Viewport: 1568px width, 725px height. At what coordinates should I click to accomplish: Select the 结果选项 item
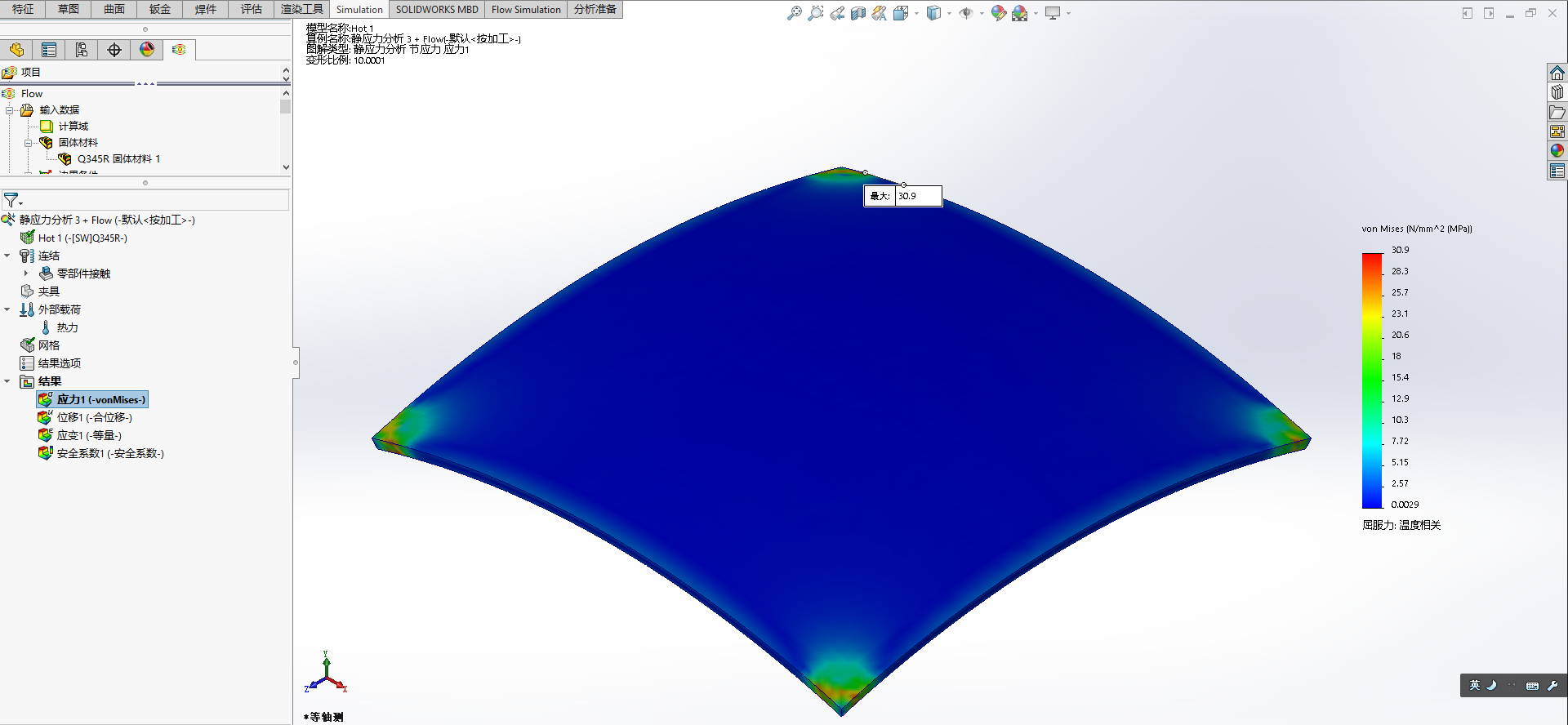coord(51,363)
